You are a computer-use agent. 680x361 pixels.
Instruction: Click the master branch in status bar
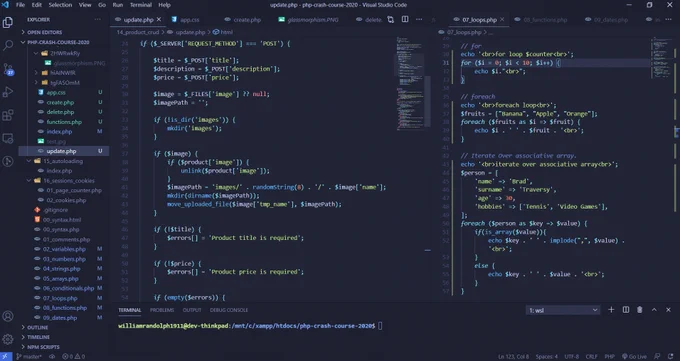(x=29, y=357)
